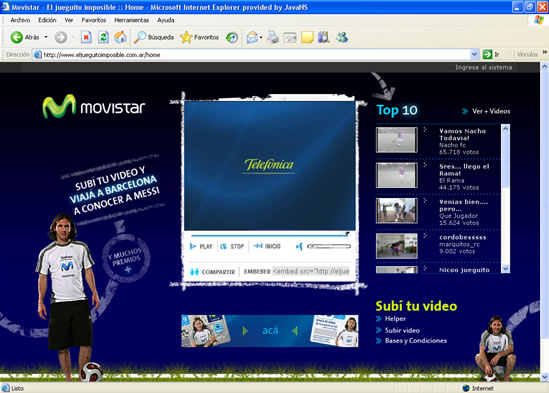Open the Búsqueda search tool
This screenshot has height=393, width=549.
(x=154, y=37)
